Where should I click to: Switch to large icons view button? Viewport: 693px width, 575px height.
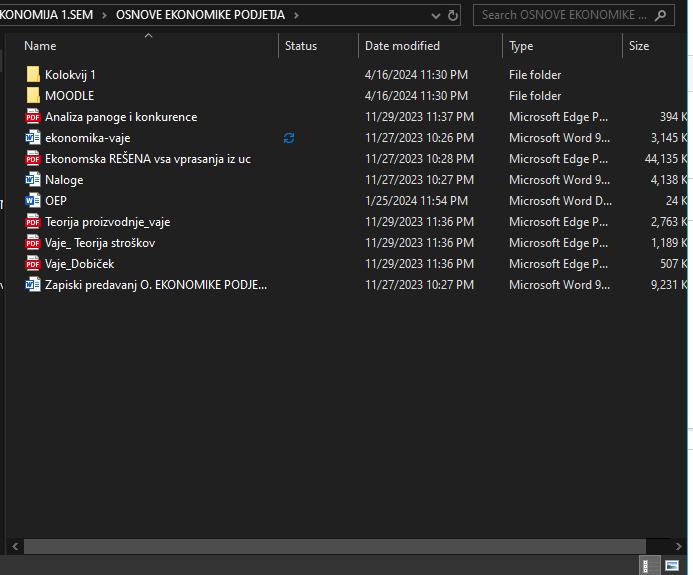click(673, 566)
